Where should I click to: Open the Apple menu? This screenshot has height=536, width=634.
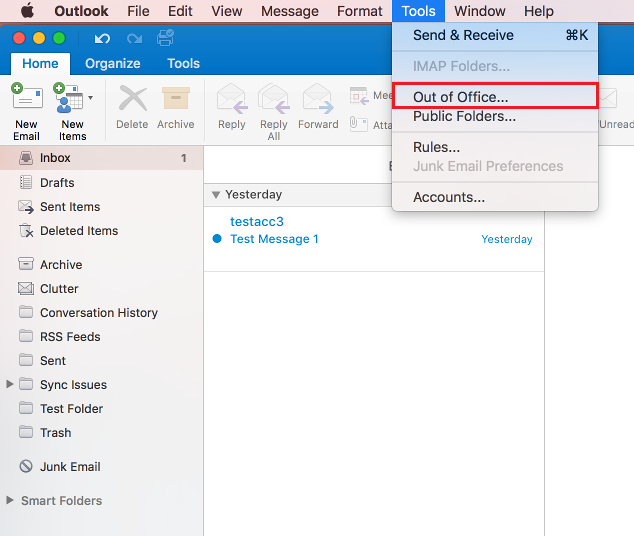(x=27, y=11)
